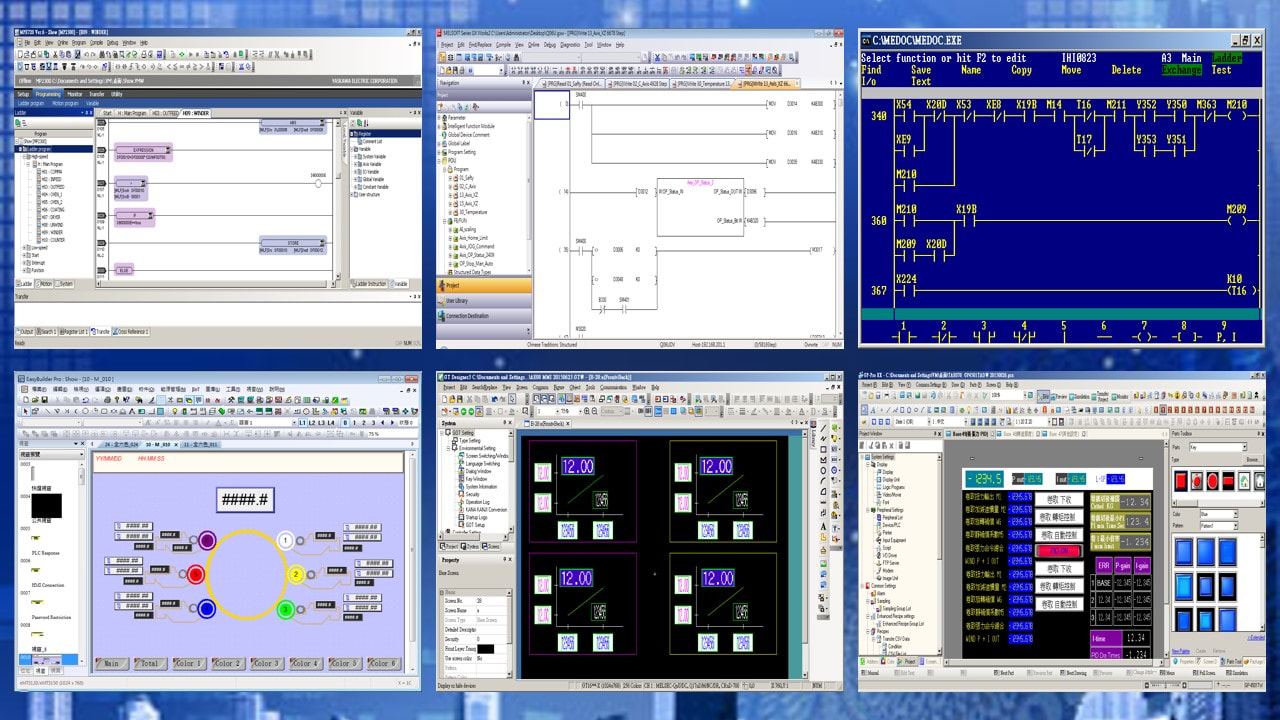Switch to Monitor tab in MPE720
Image resolution: width=1280 pixels, height=720 pixels.
coord(75,94)
